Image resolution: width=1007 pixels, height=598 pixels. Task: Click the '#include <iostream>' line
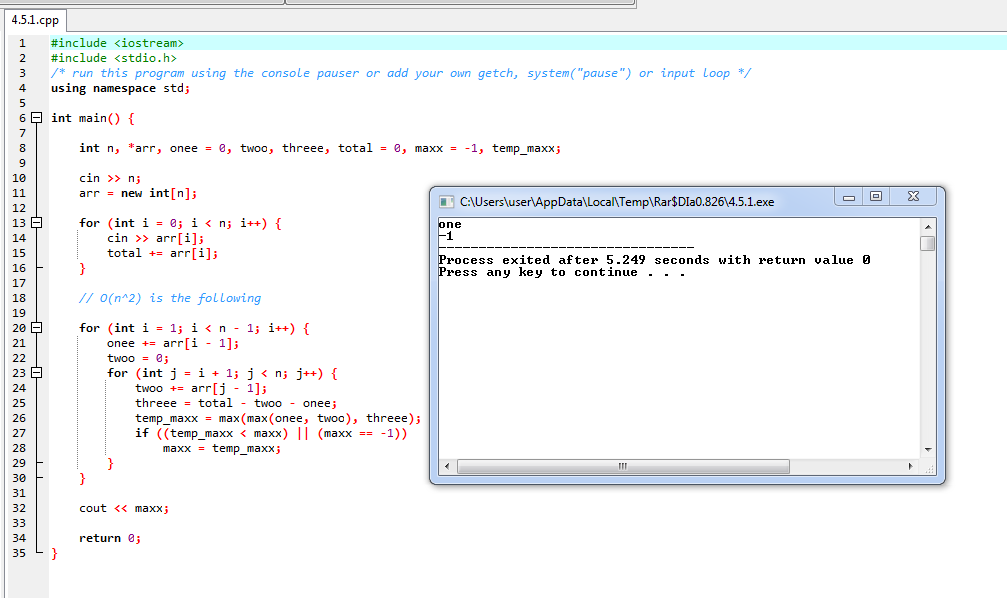(x=118, y=43)
